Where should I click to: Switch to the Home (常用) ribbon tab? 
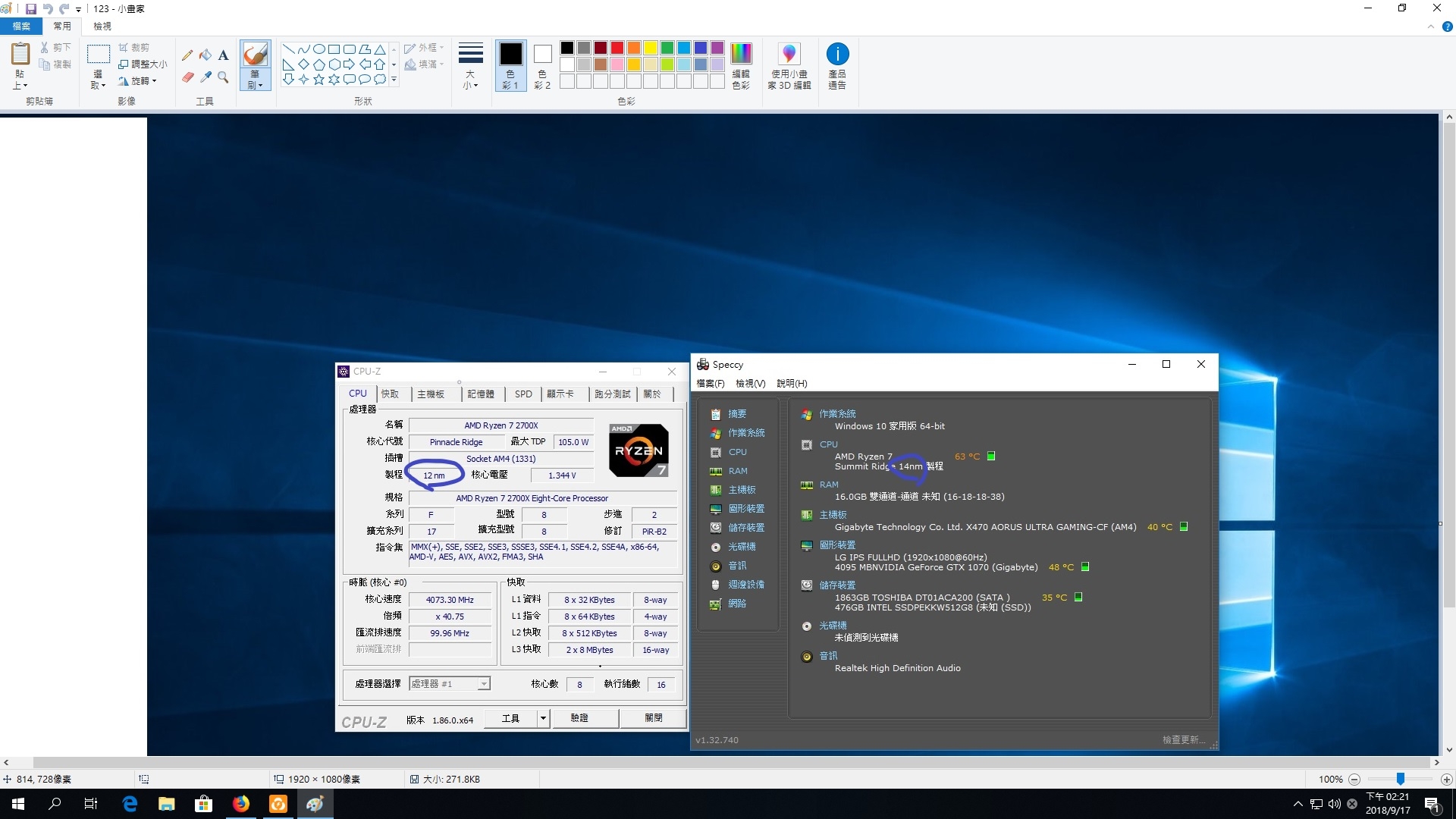(62, 27)
